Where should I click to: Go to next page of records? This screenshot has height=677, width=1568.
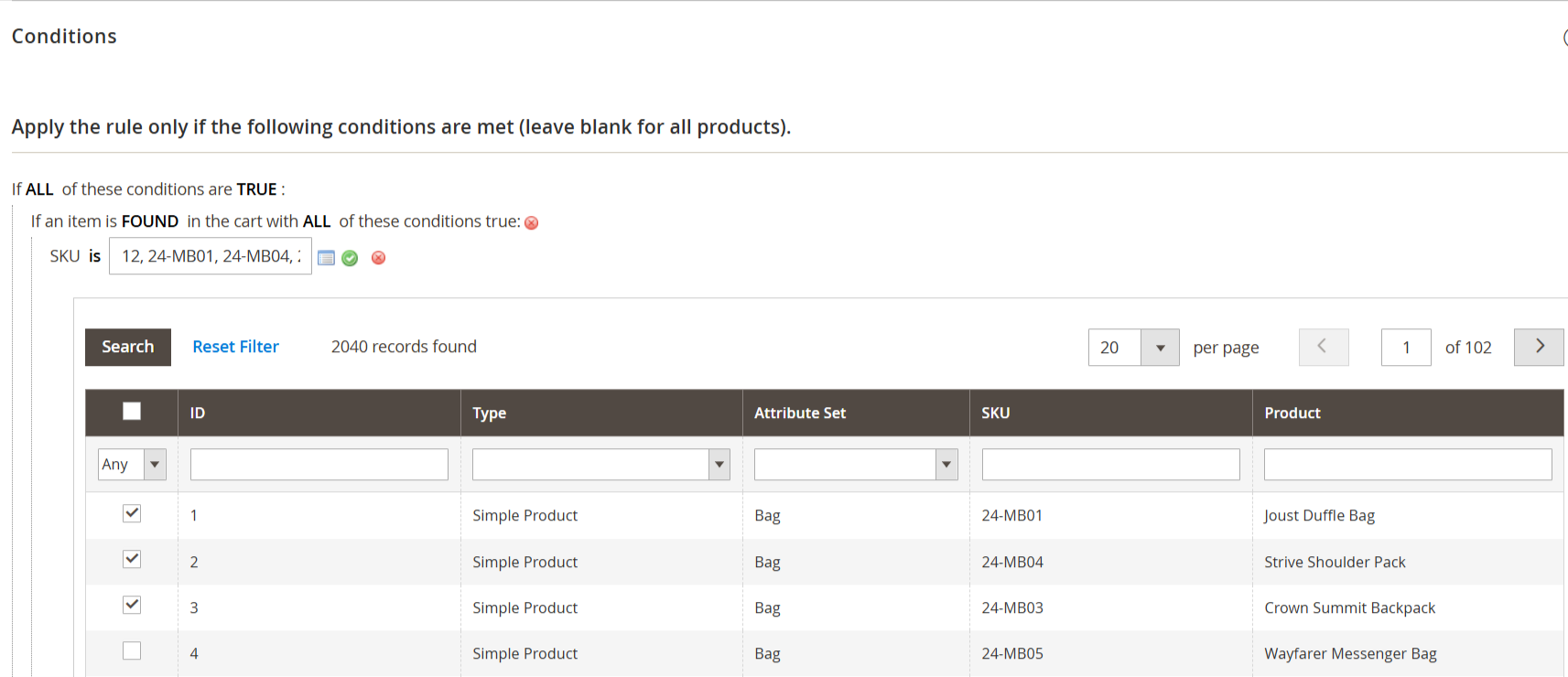[1538, 347]
